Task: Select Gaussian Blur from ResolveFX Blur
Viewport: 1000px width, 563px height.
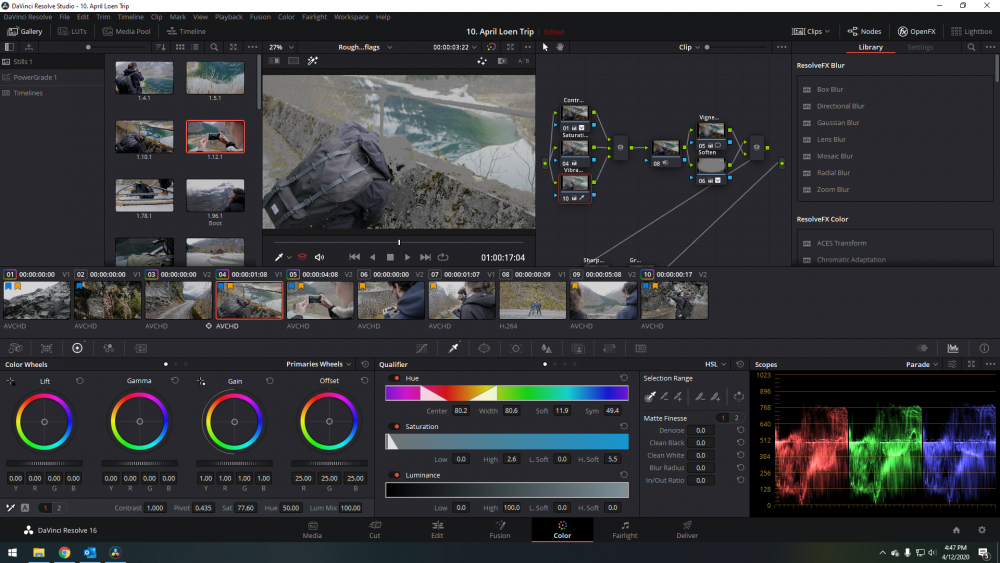Action: pyautogui.click(x=837, y=123)
